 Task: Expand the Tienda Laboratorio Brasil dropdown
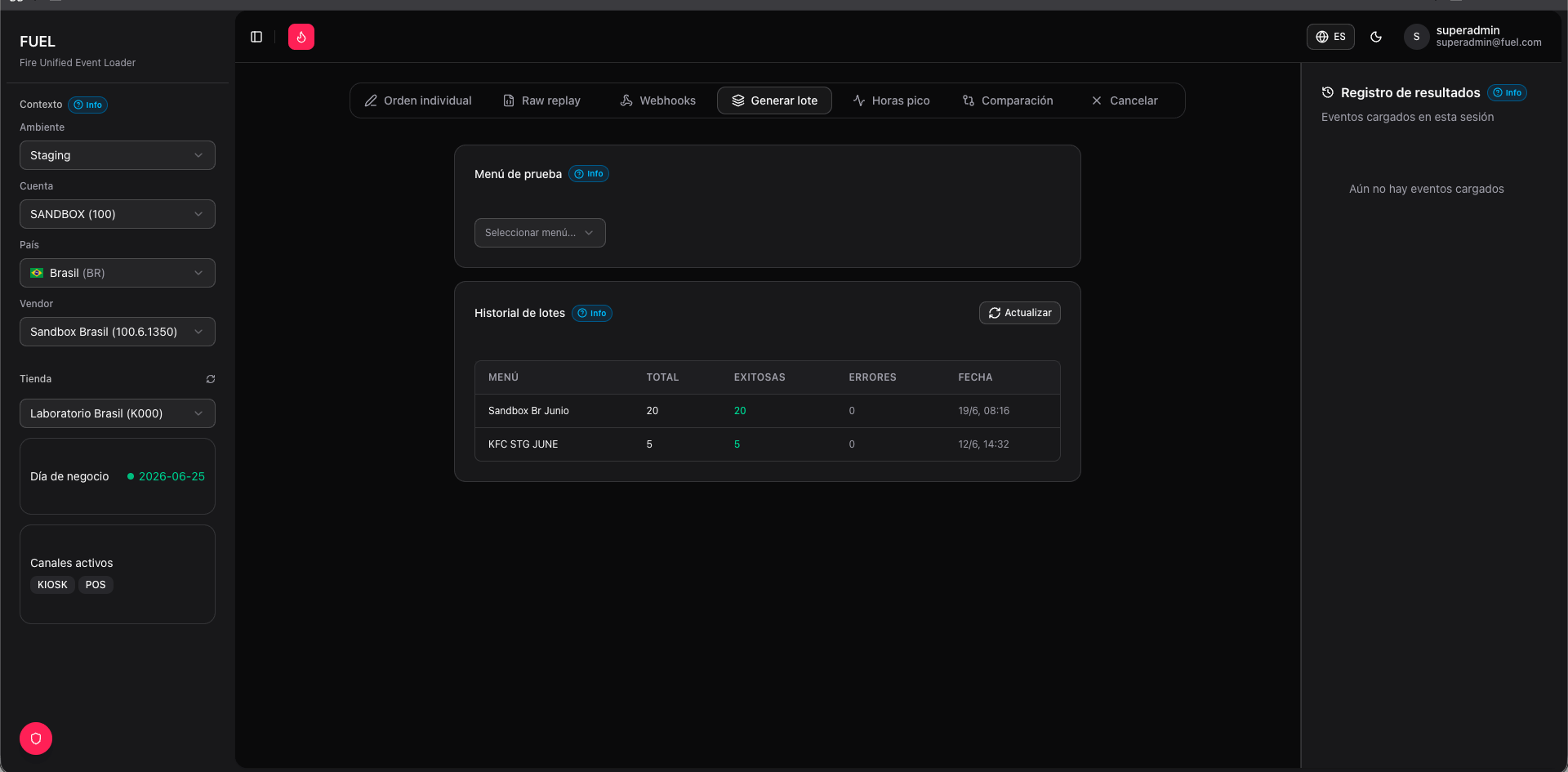(118, 413)
